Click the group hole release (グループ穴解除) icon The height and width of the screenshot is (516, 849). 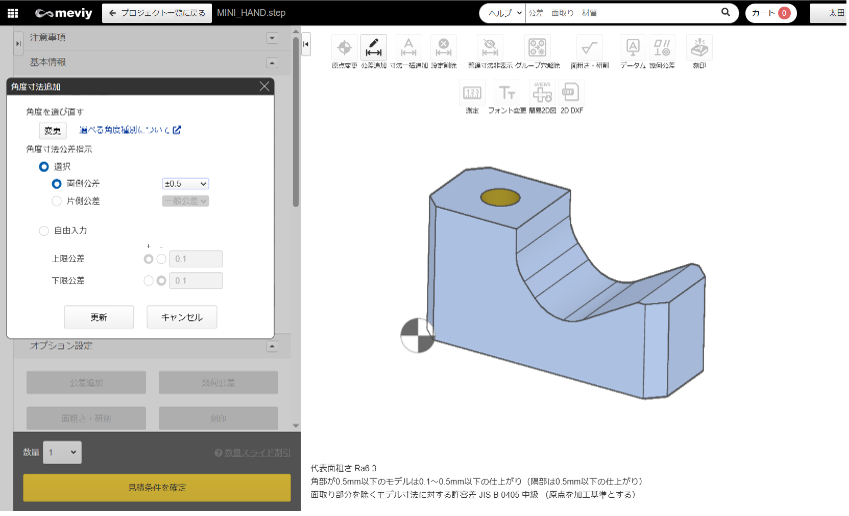point(537,48)
